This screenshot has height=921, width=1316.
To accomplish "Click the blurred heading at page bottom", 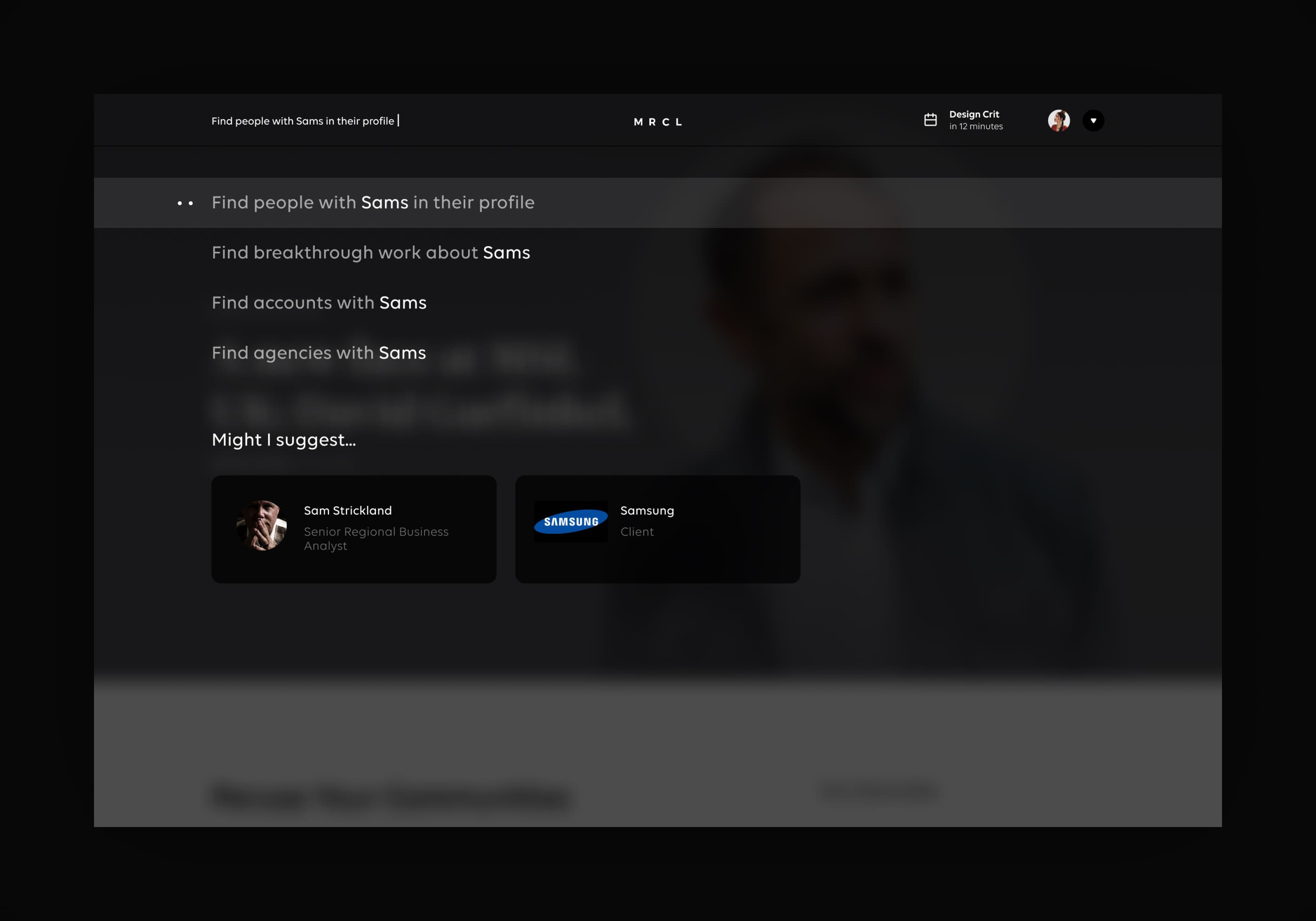I will point(390,796).
